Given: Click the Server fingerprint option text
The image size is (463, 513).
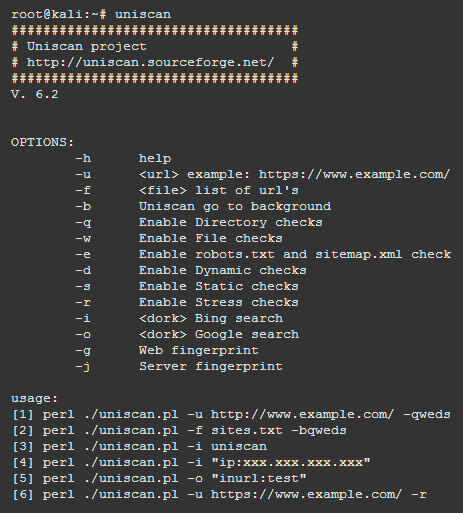Looking at the screenshot, I should (x=211, y=366).
